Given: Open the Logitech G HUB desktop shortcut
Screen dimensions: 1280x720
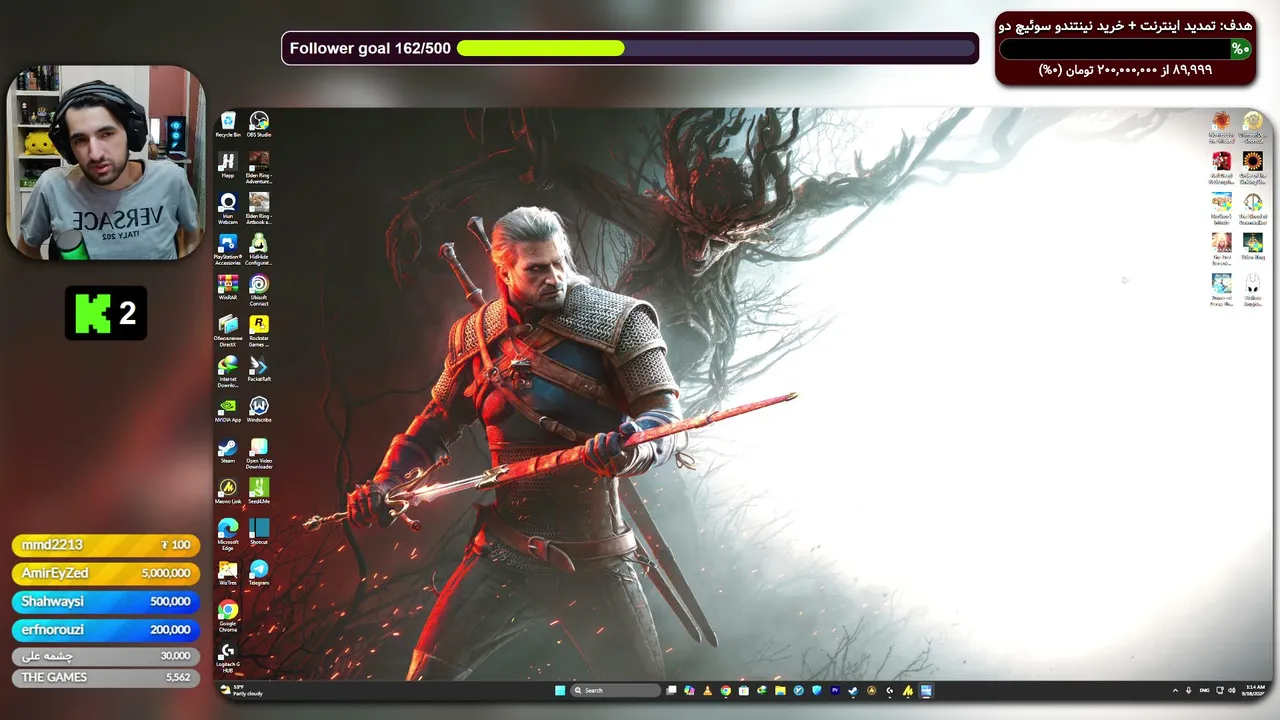Looking at the screenshot, I should tap(228, 658).
